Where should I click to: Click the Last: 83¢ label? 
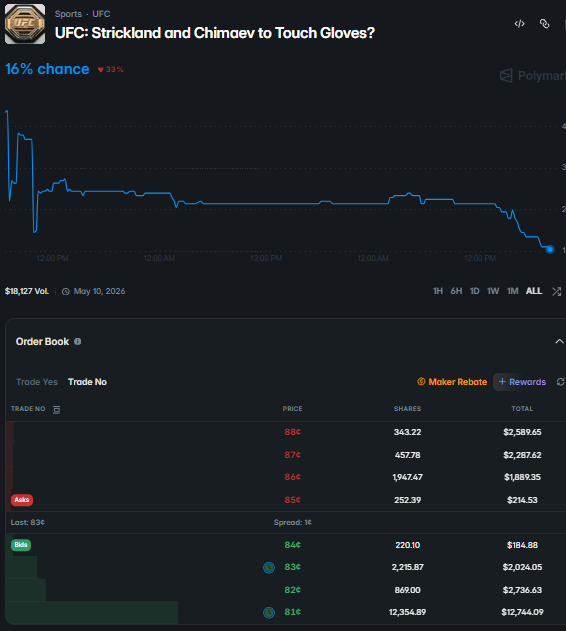[27, 522]
